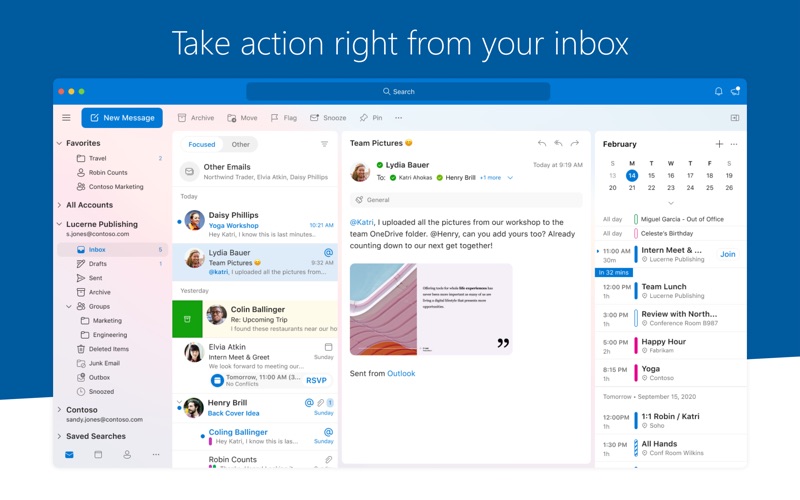Open the Engineering group folder

point(113,335)
